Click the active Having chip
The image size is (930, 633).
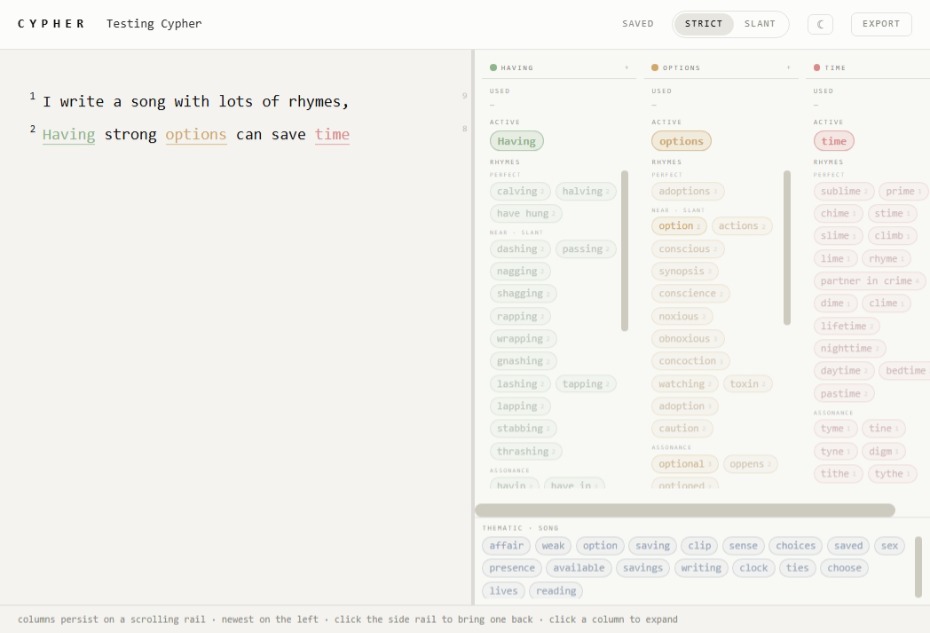[x=517, y=141]
